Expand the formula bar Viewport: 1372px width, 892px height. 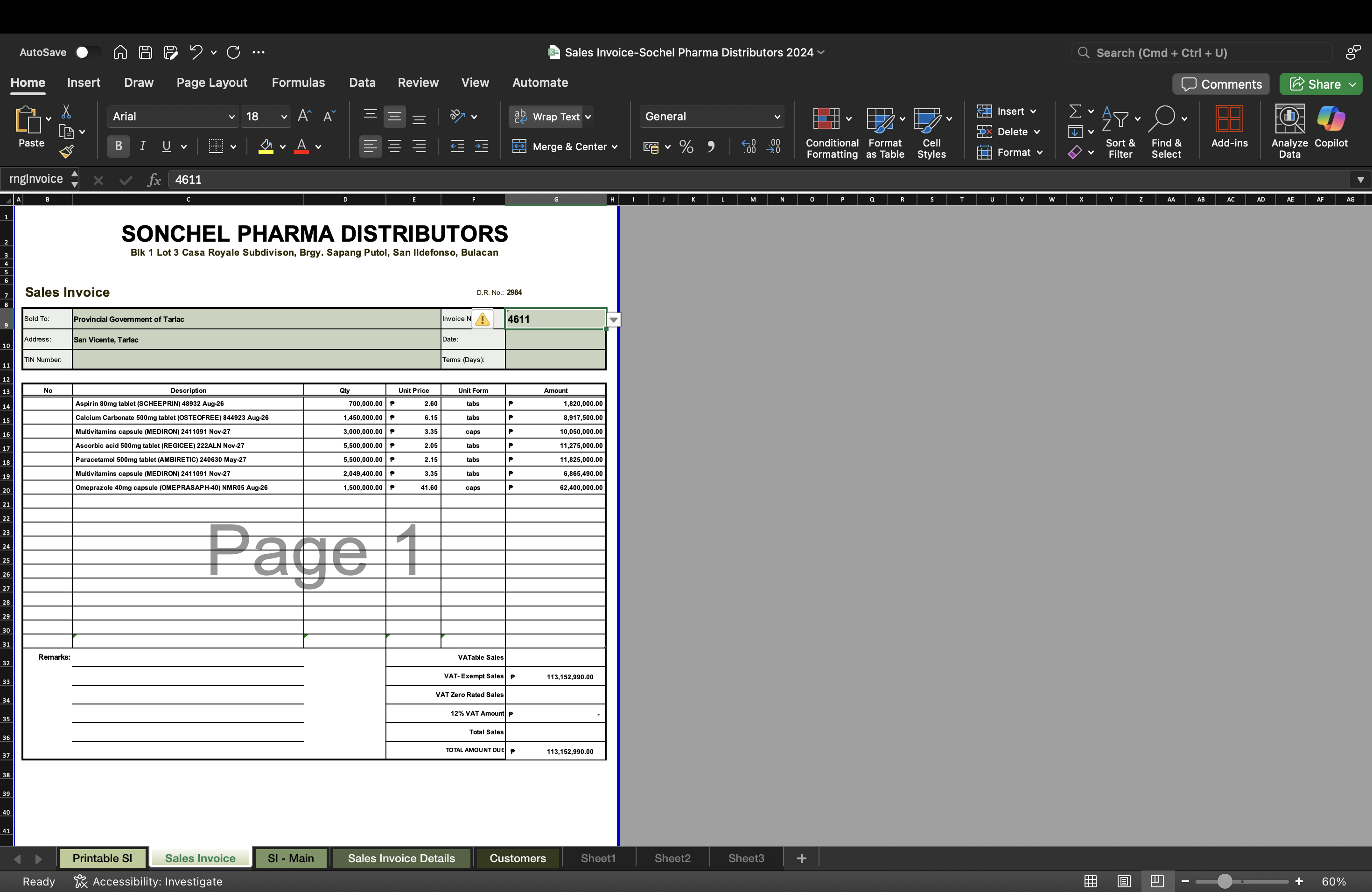(1360, 180)
